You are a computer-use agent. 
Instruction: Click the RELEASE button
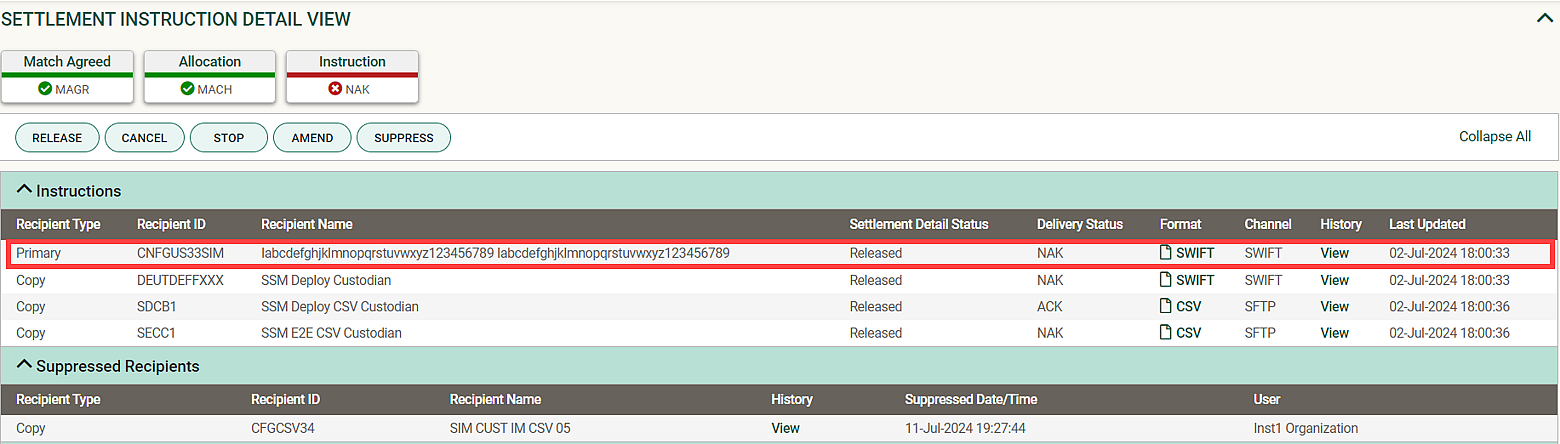pos(57,138)
